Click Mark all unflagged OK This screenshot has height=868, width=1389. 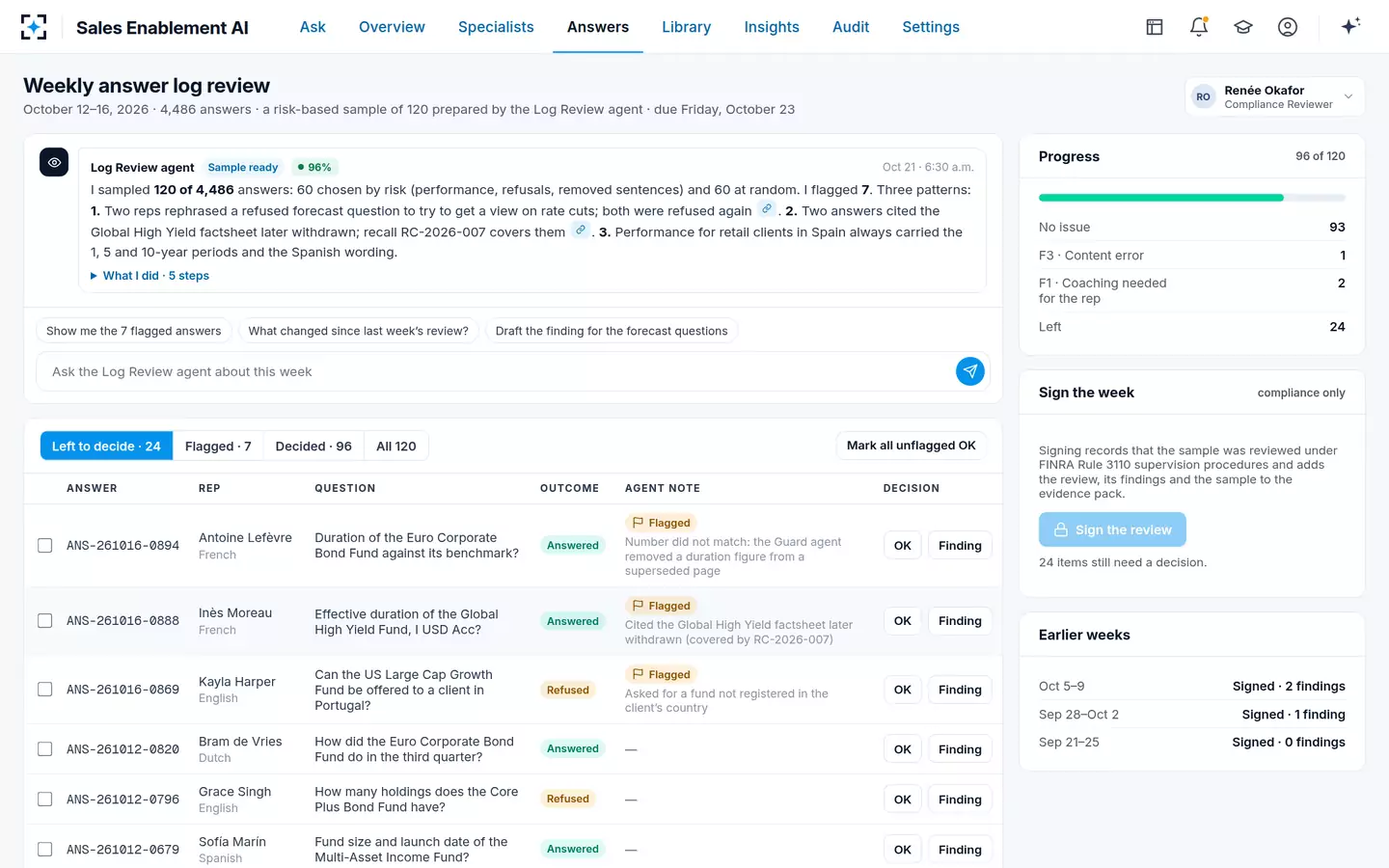pyautogui.click(x=911, y=446)
